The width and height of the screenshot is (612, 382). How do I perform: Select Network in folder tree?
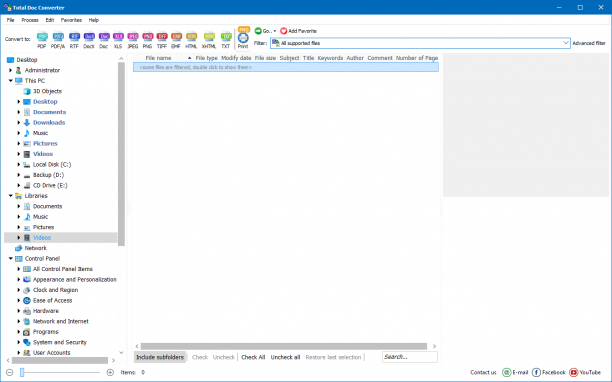click(x=36, y=248)
